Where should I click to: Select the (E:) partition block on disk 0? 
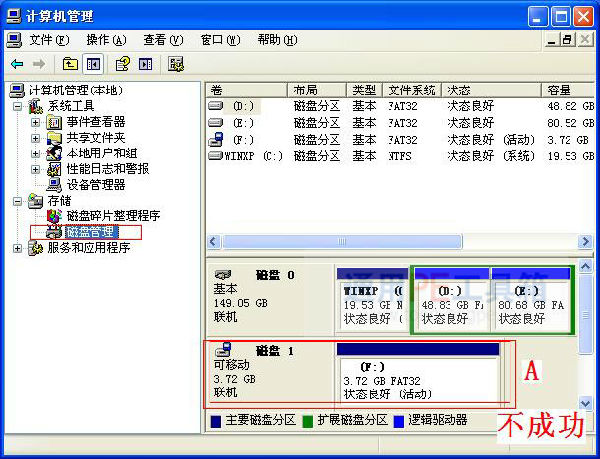tap(530, 300)
